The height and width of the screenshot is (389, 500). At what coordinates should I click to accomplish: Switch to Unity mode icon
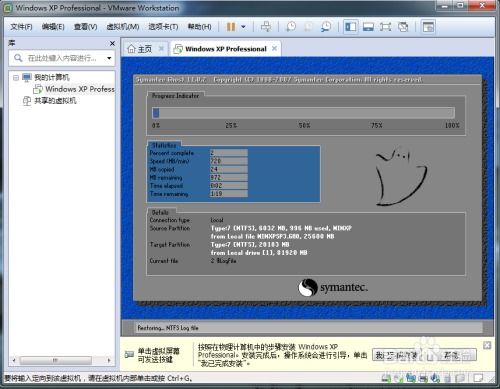(x=403, y=27)
